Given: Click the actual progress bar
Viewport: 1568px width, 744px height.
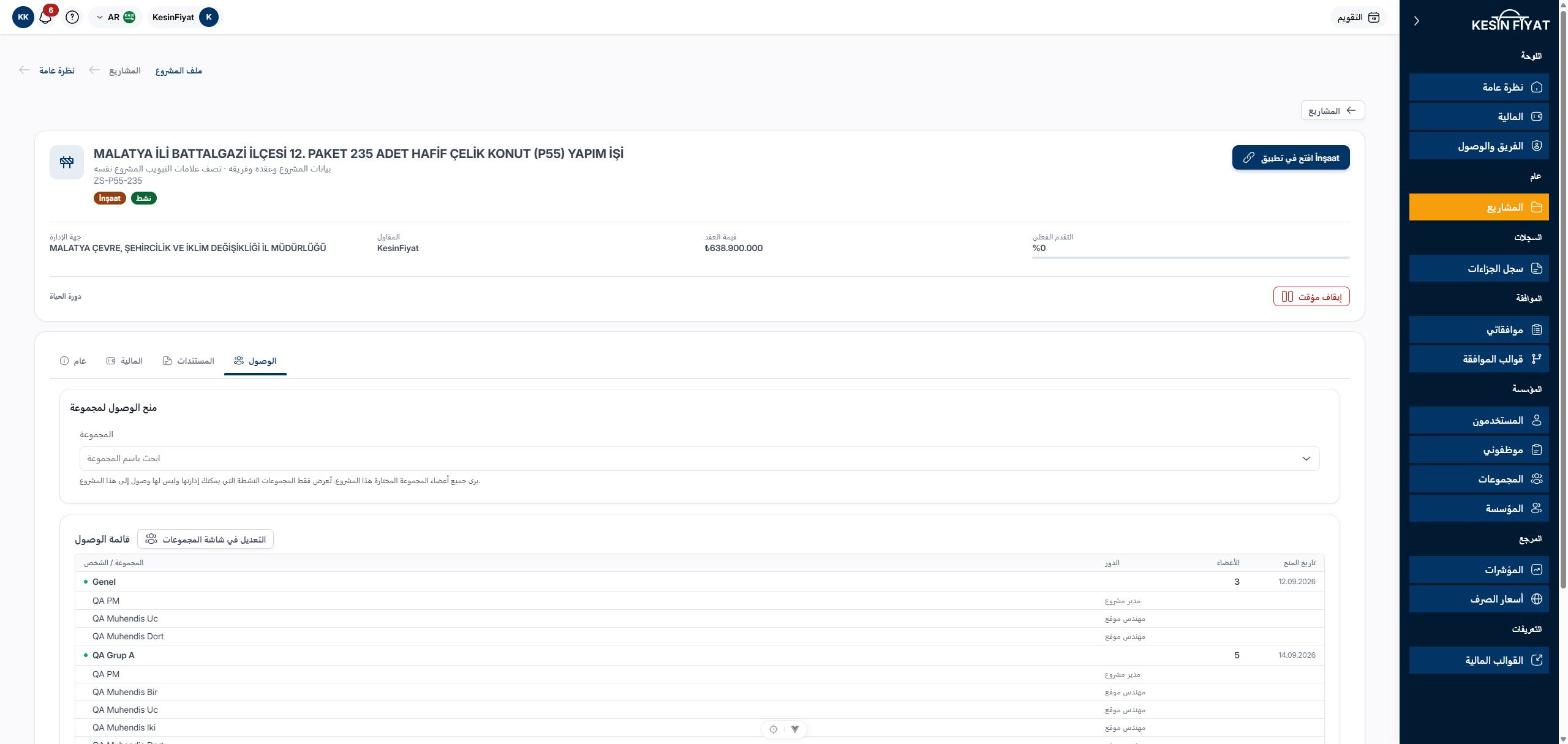Looking at the screenshot, I should 1191,257.
